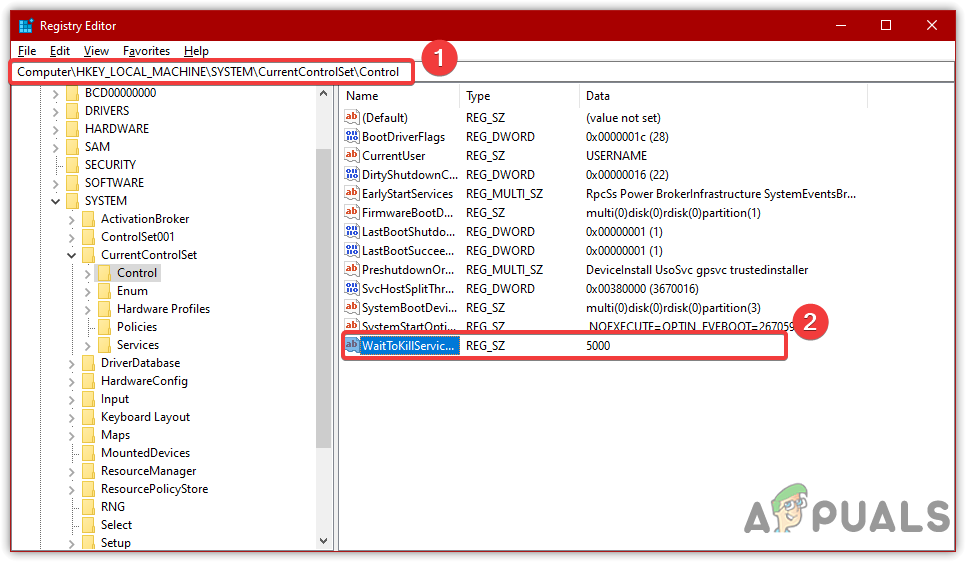Viewport: 966px width, 562px height.
Task: Open the Help menu
Action: coord(196,51)
